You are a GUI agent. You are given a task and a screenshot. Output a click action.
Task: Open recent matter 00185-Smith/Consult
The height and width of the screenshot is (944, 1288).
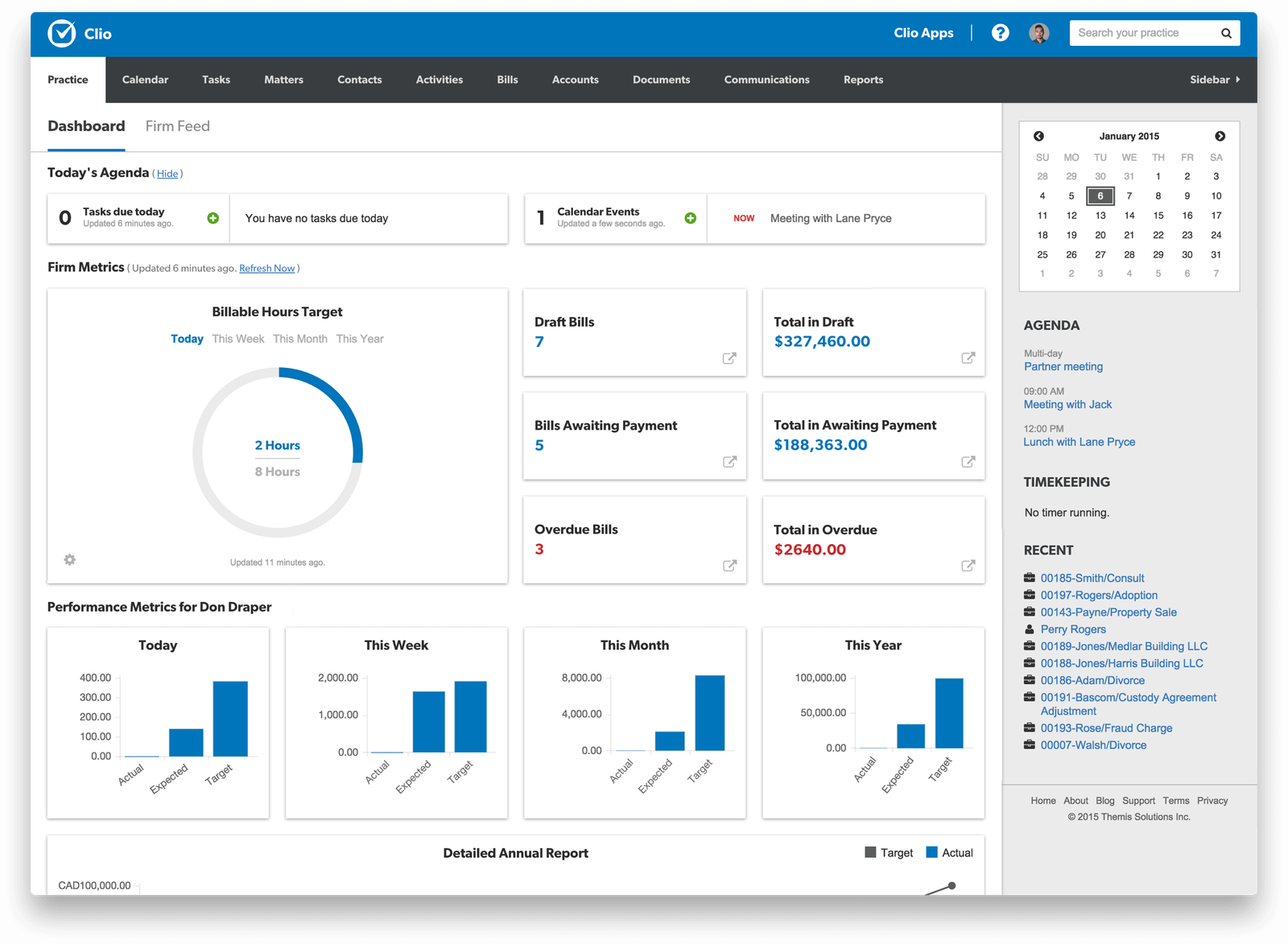click(1092, 578)
